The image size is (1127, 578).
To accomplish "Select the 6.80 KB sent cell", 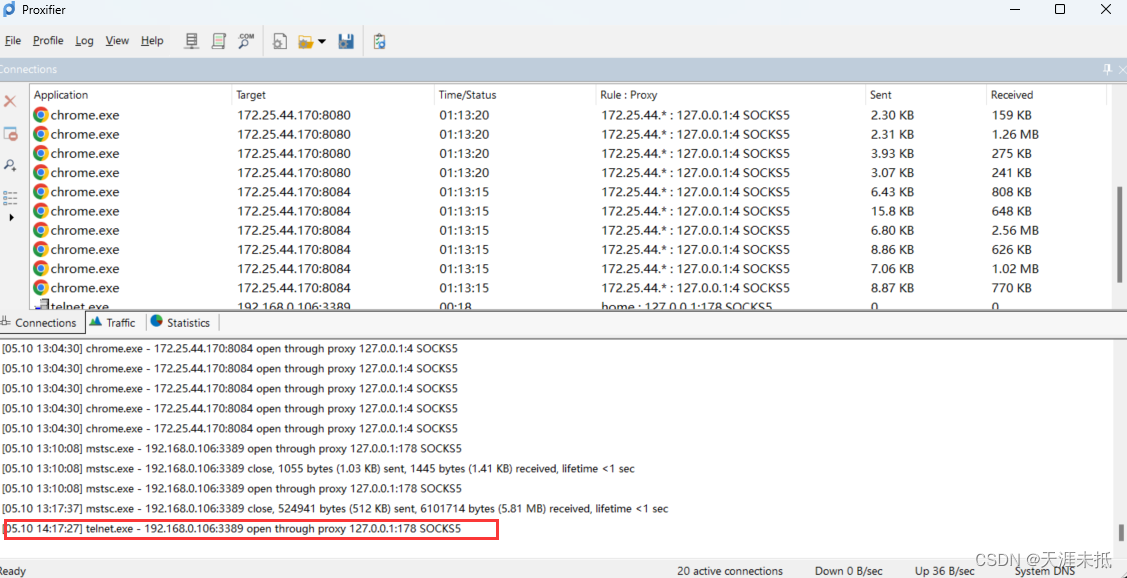I will coord(892,230).
